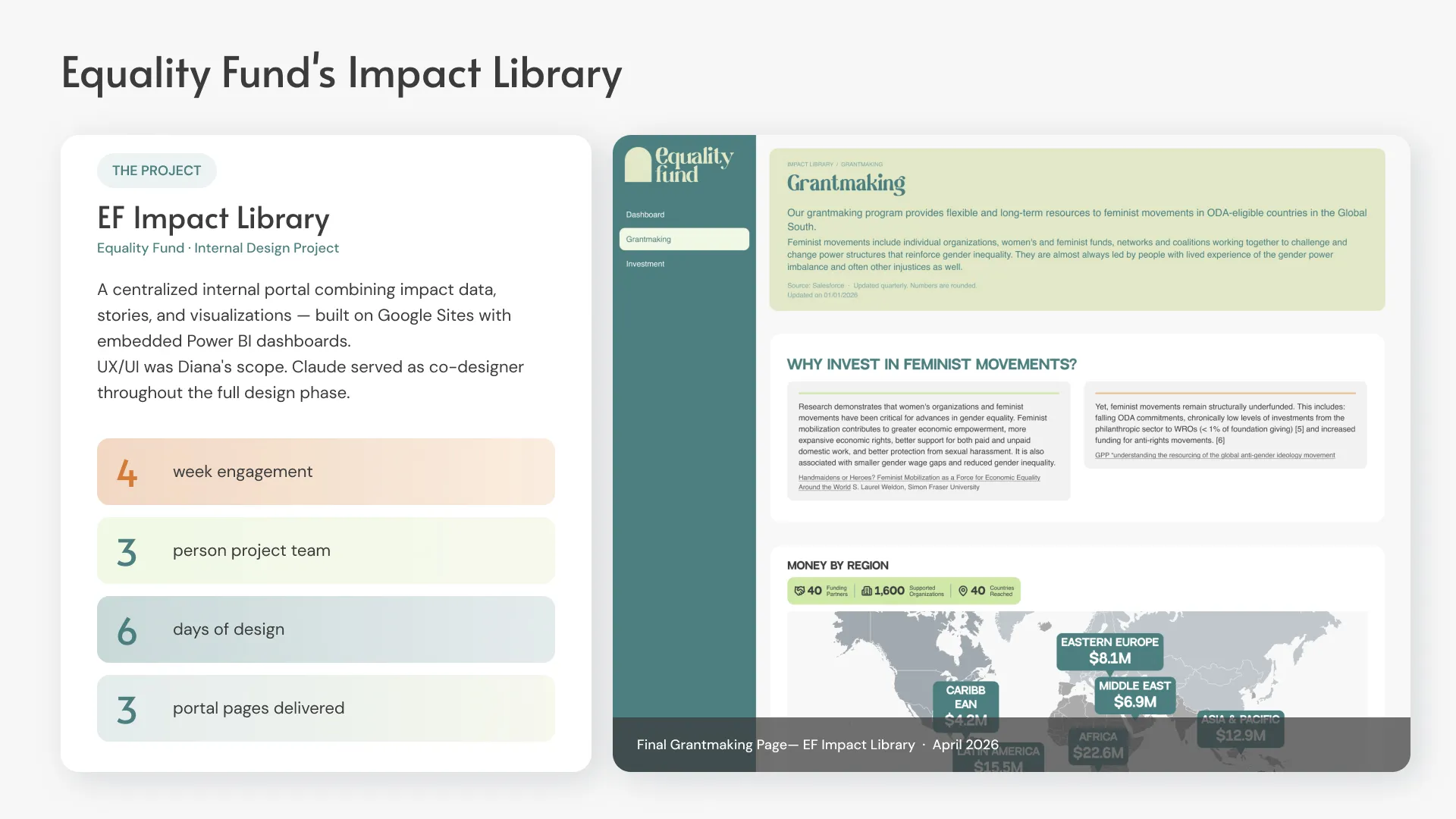Viewport: 1456px width, 819px height.
Task: Open the Investment sidebar item
Action: point(645,264)
